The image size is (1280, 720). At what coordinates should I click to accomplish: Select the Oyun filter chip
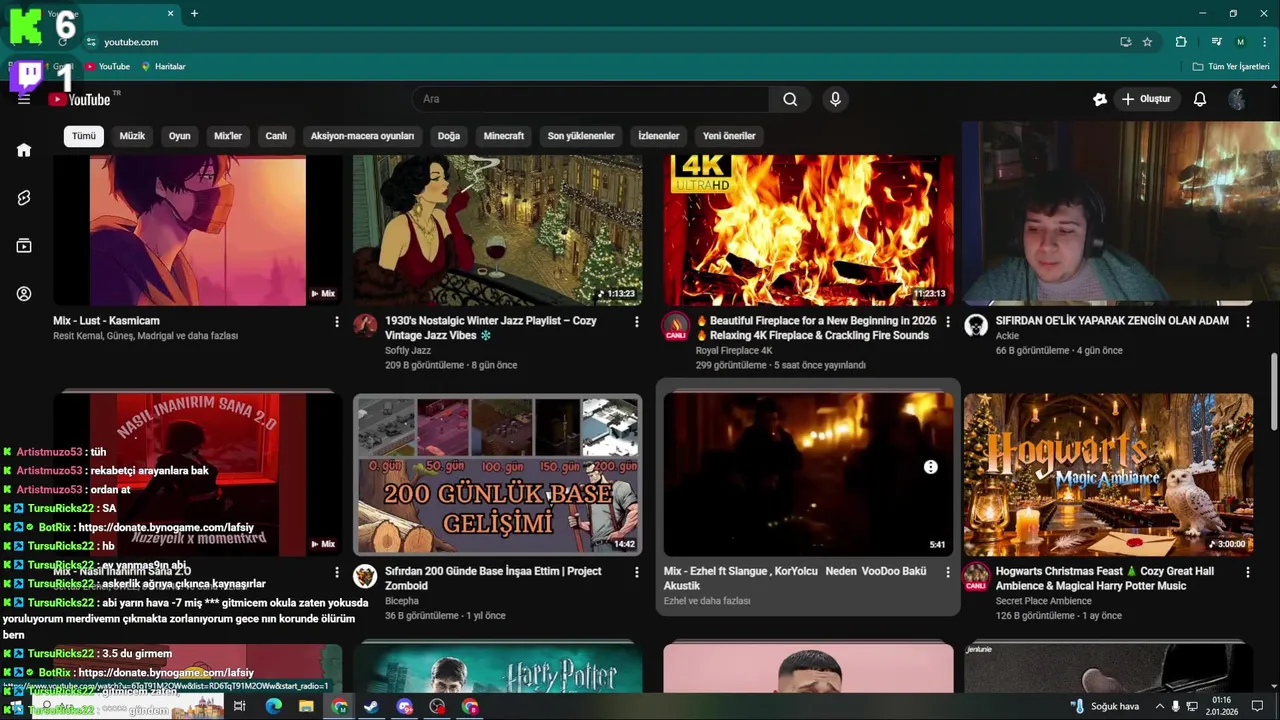click(179, 136)
